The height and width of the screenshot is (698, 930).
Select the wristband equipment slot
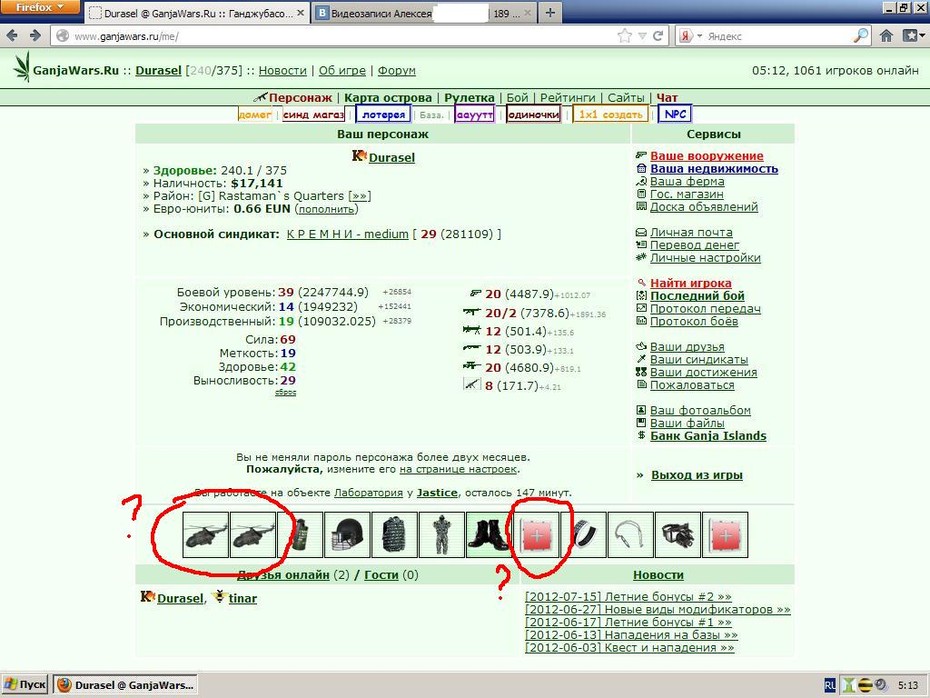click(584, 535)
